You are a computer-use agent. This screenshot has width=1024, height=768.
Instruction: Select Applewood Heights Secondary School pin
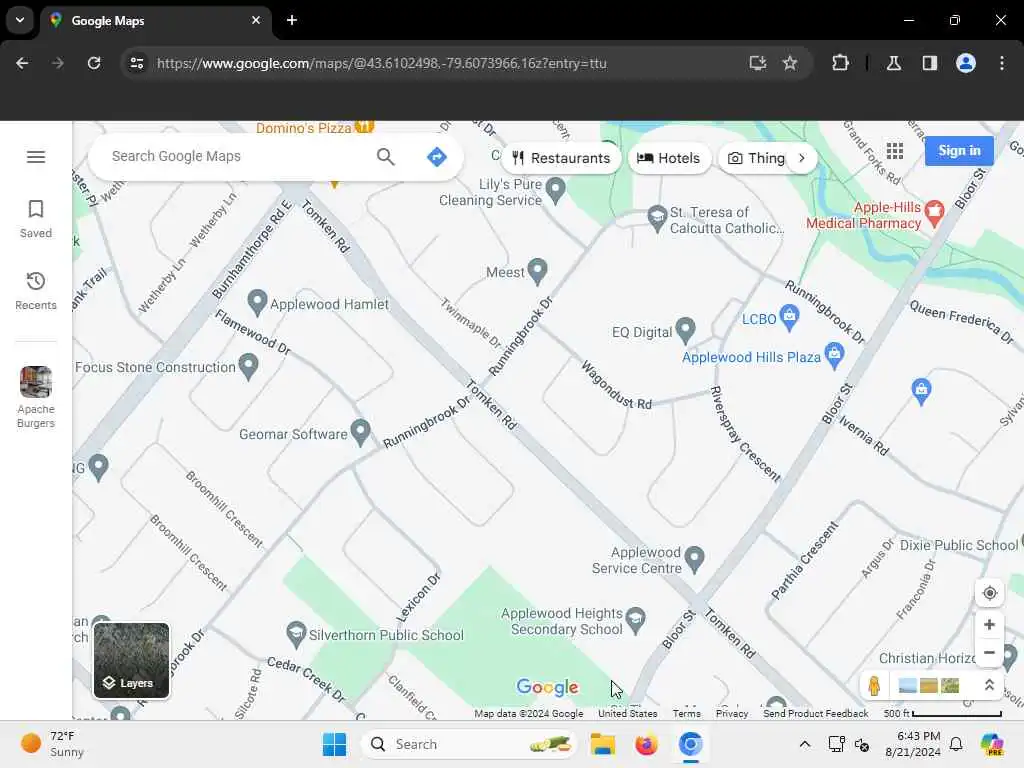635,620
